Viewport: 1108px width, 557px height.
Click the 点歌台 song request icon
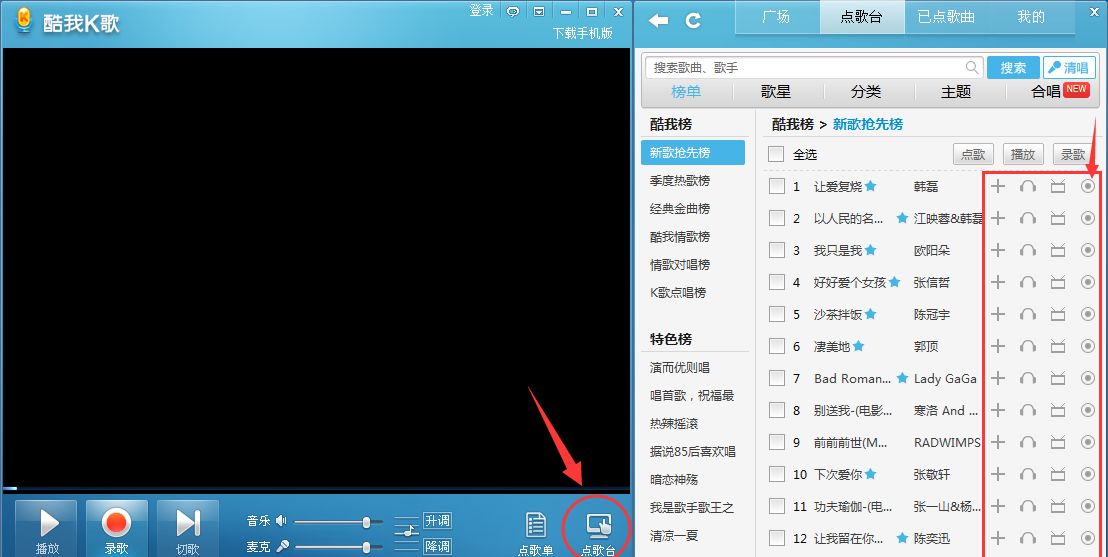[598, 525]
